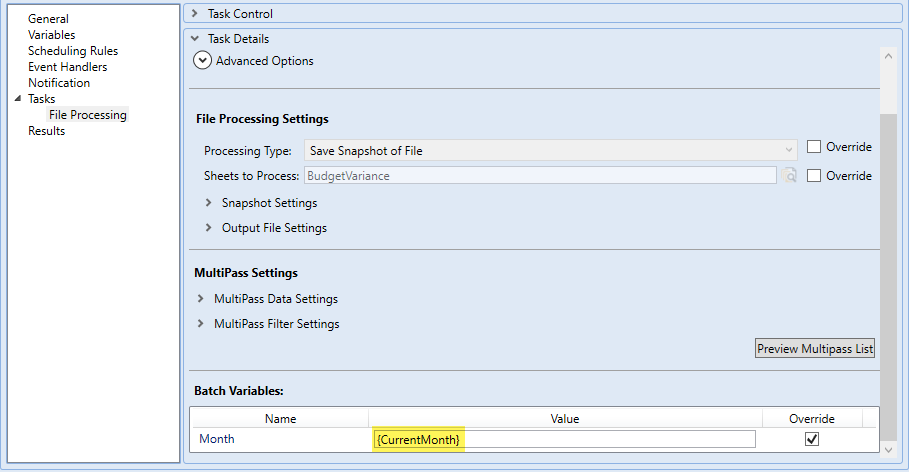Open Scheduling Rules in left pane
This screenshot has width=909, height=472.
73,51
